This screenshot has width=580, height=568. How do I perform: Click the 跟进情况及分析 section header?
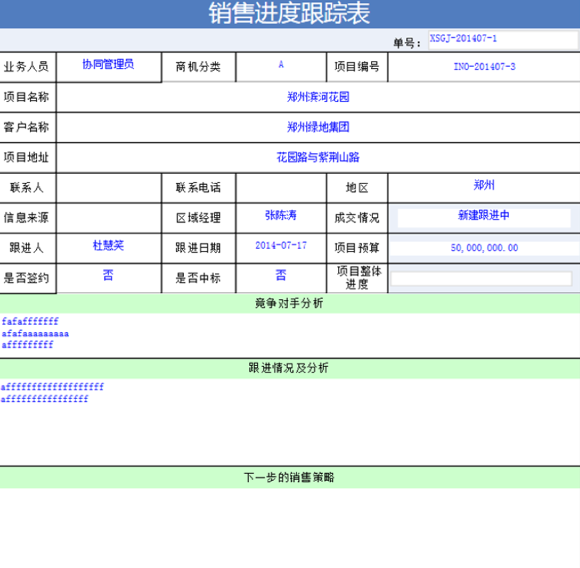(290, 368)
